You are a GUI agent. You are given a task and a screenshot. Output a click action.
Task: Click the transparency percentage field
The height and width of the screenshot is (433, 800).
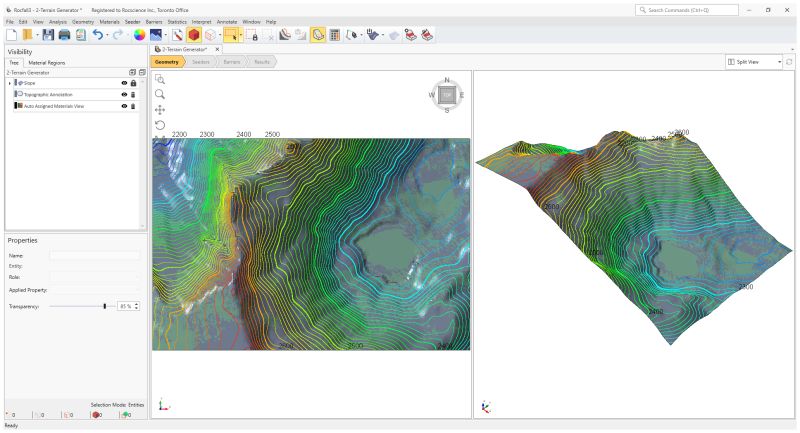[126, 306]
